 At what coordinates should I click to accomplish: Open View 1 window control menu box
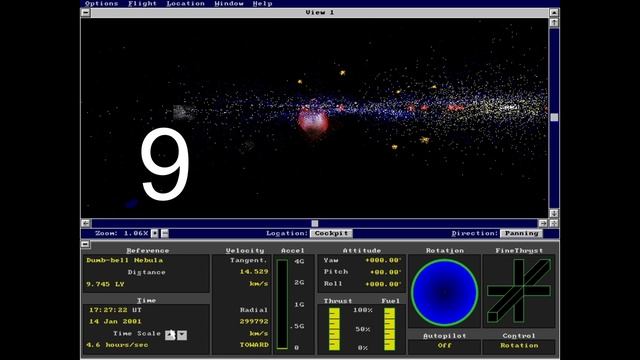pos(85,13)
